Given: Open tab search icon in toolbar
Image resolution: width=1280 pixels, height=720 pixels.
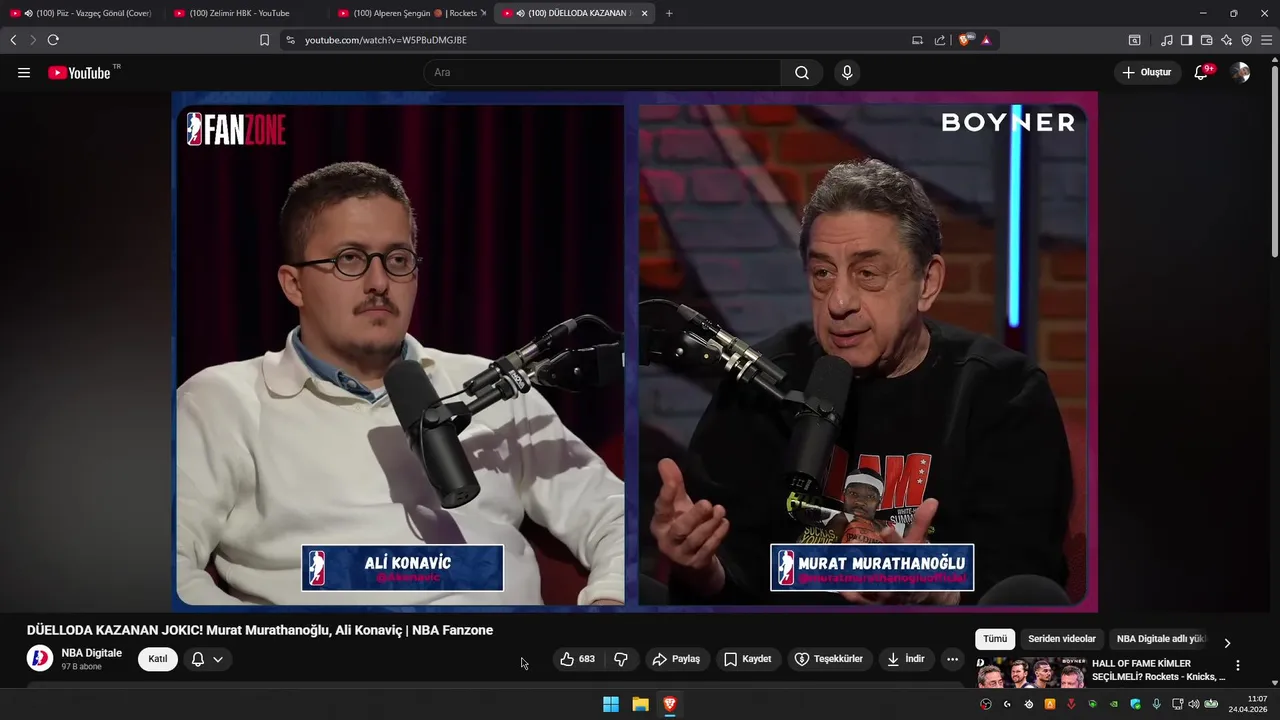Looking at the screenshot, I should (x=1134, y=40).
